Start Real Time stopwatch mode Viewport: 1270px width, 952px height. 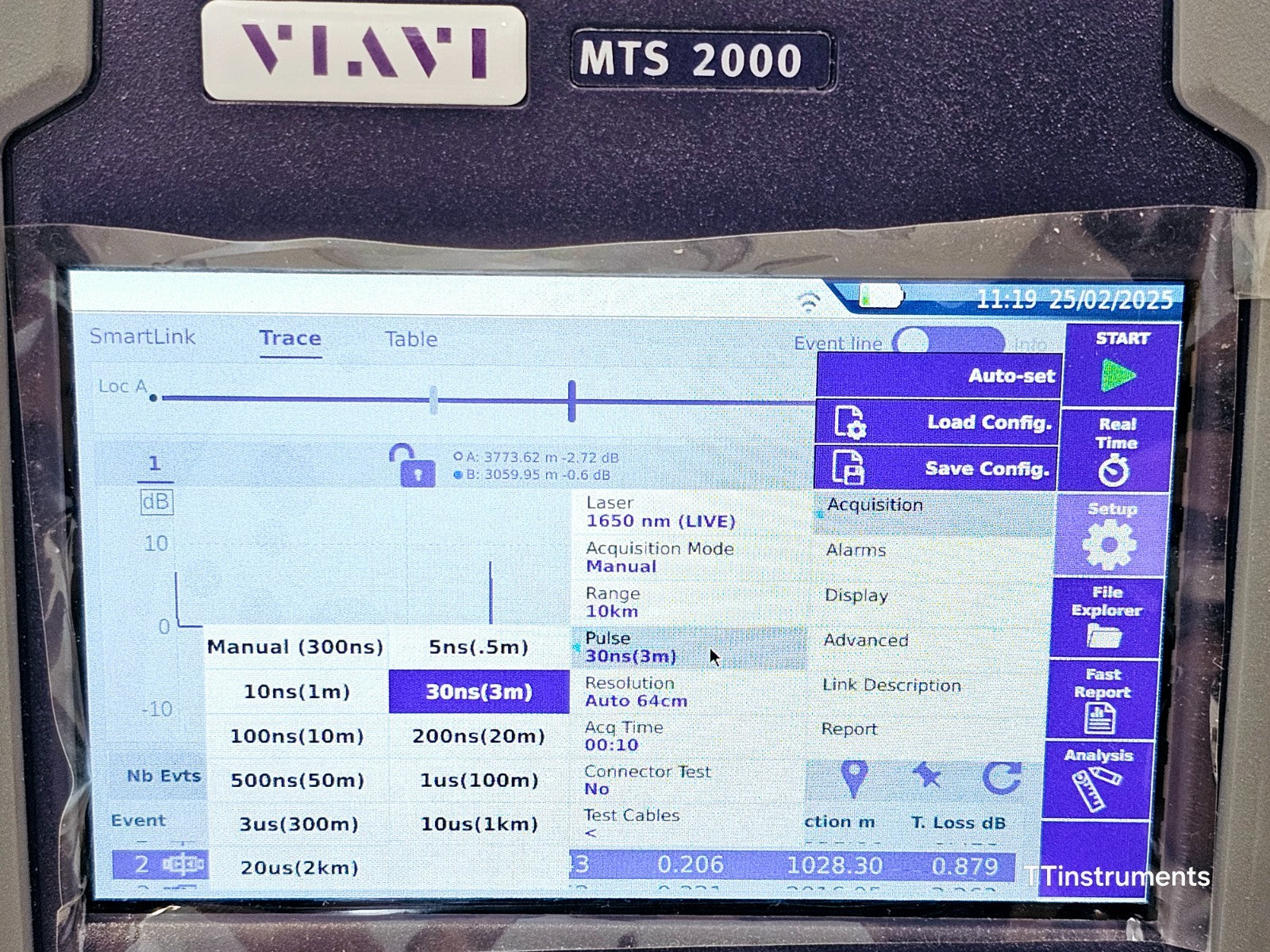pos(1115,451)
